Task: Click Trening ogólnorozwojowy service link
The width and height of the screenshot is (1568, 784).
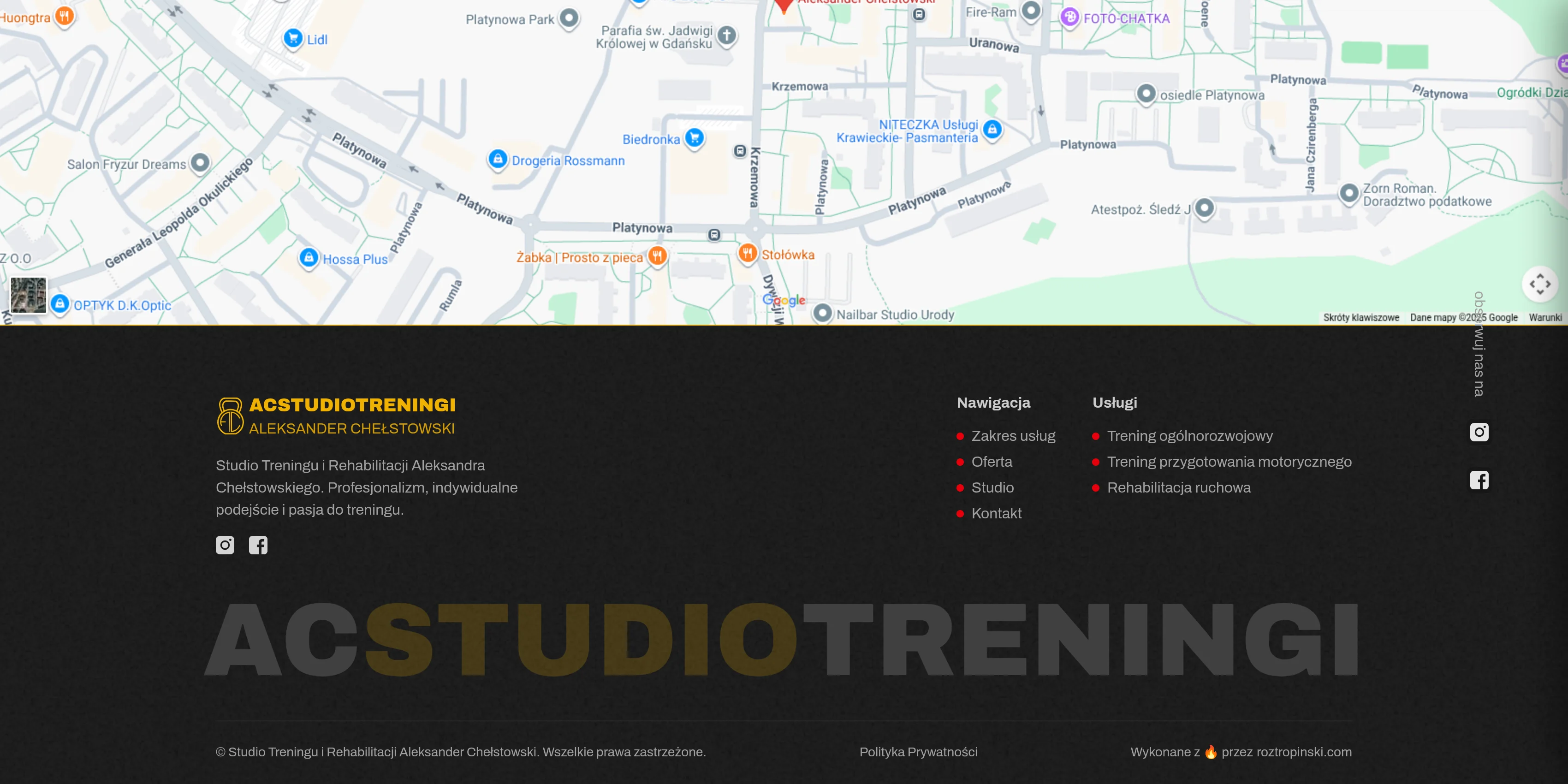Action: (x=1189, y=436)
